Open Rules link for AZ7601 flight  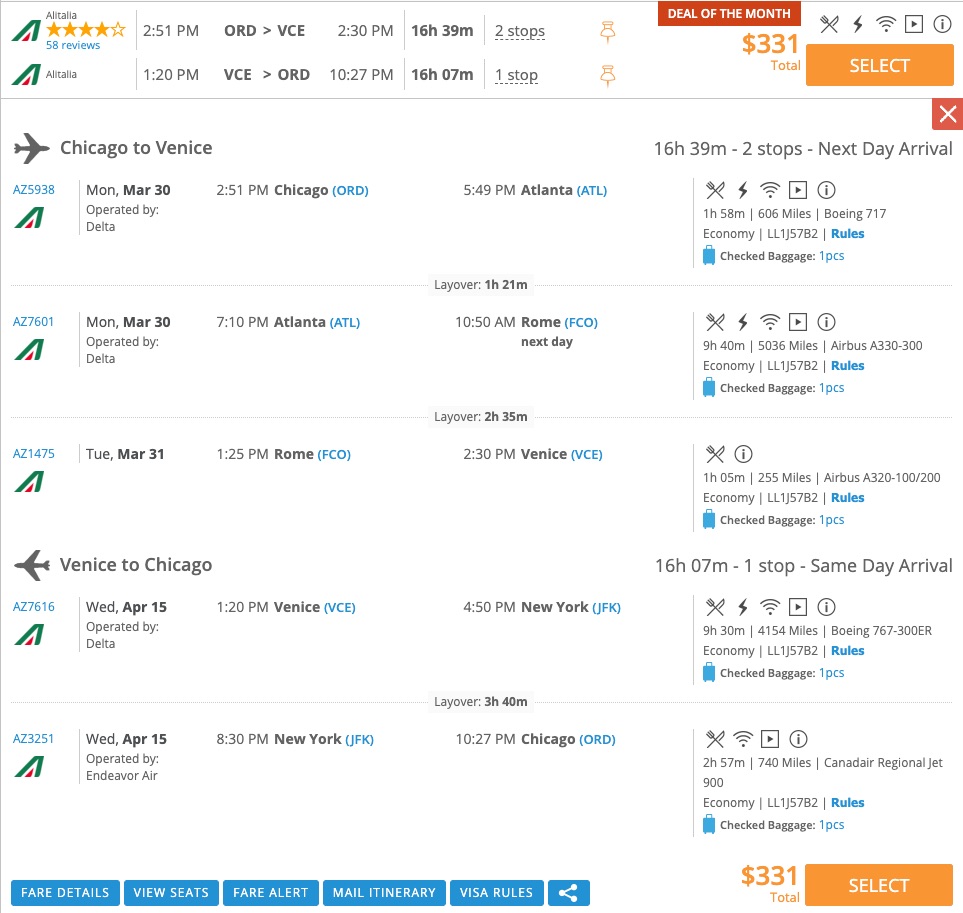click(847, 366)
